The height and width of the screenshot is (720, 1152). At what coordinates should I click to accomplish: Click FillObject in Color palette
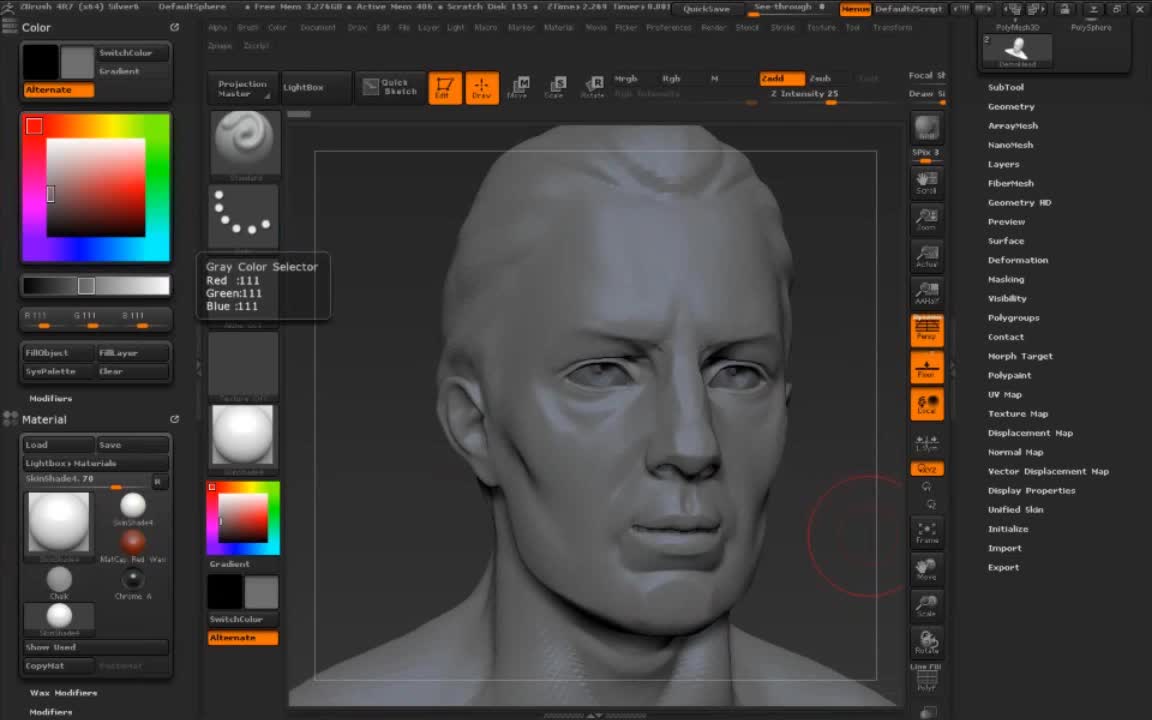point(59,353)
